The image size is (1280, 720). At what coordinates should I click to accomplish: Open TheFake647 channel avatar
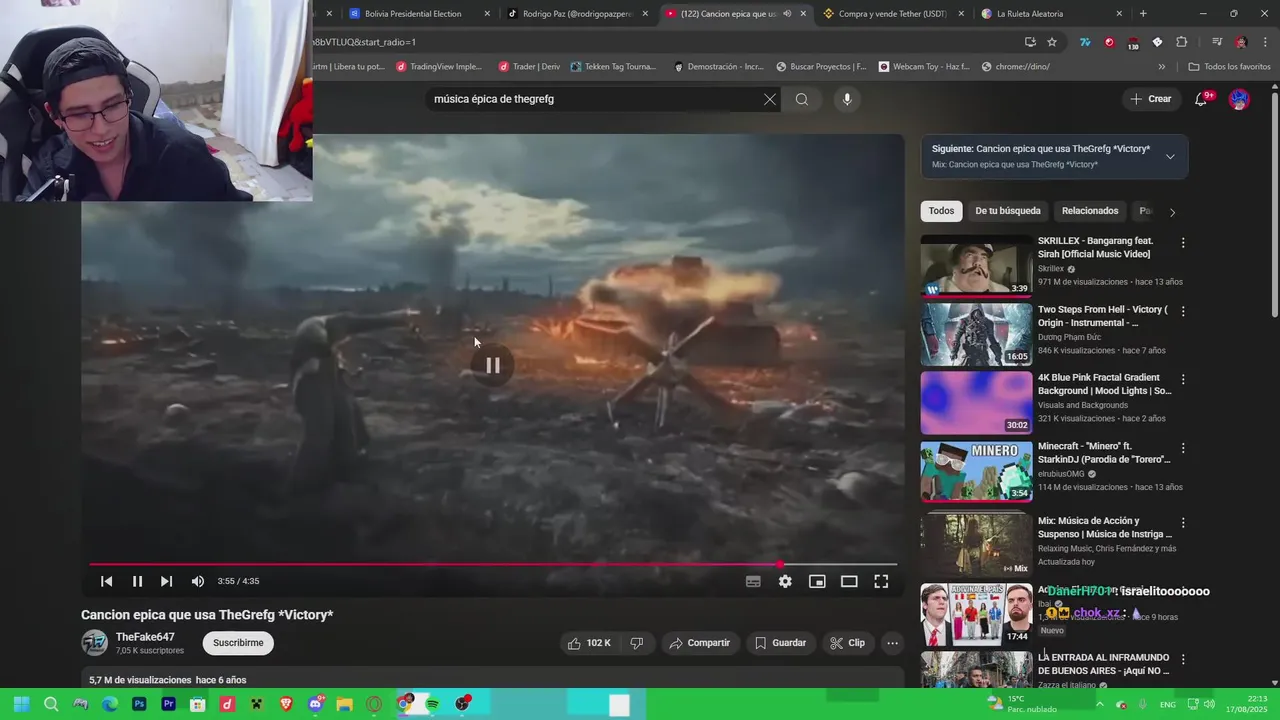click(94, 643)
